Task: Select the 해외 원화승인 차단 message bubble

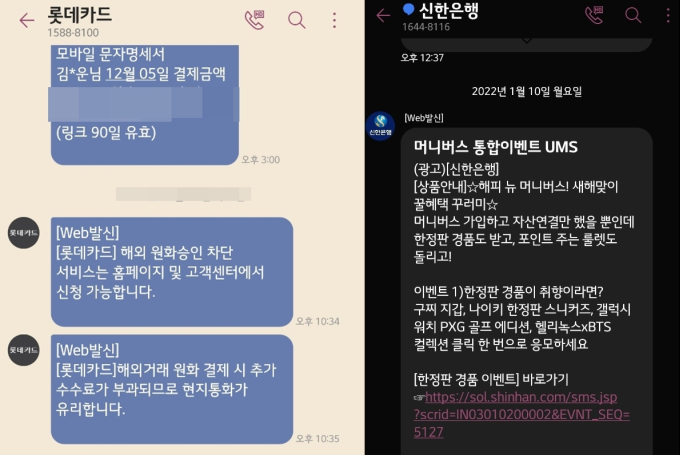Action: (x=172, y=272)
